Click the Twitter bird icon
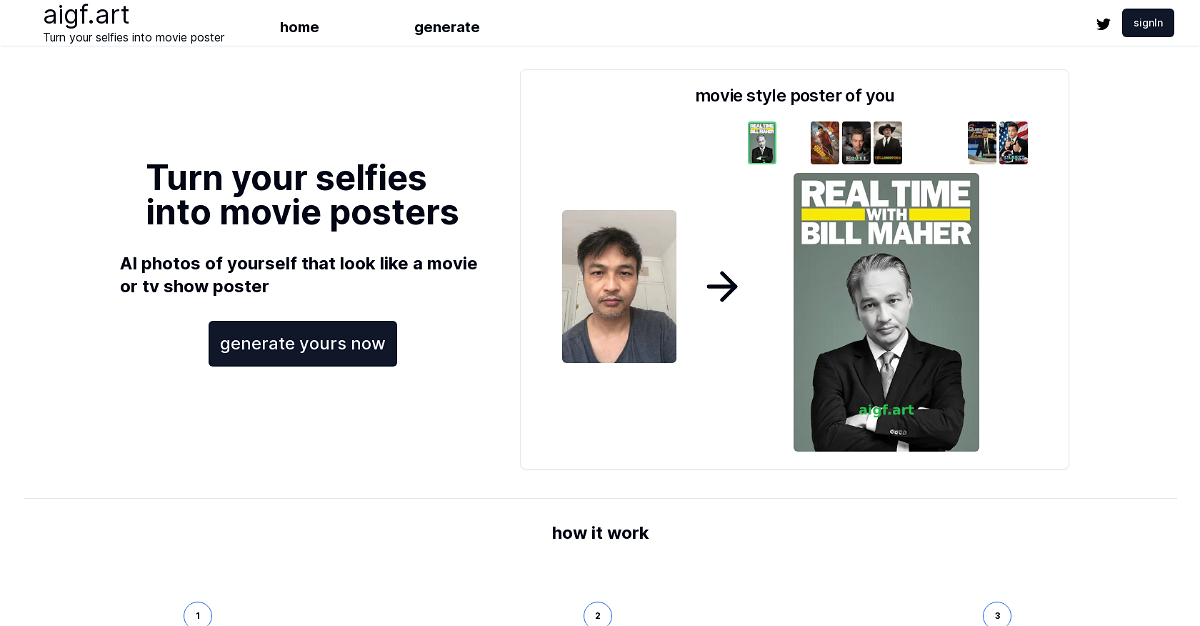 click(x=1103, y=24)
